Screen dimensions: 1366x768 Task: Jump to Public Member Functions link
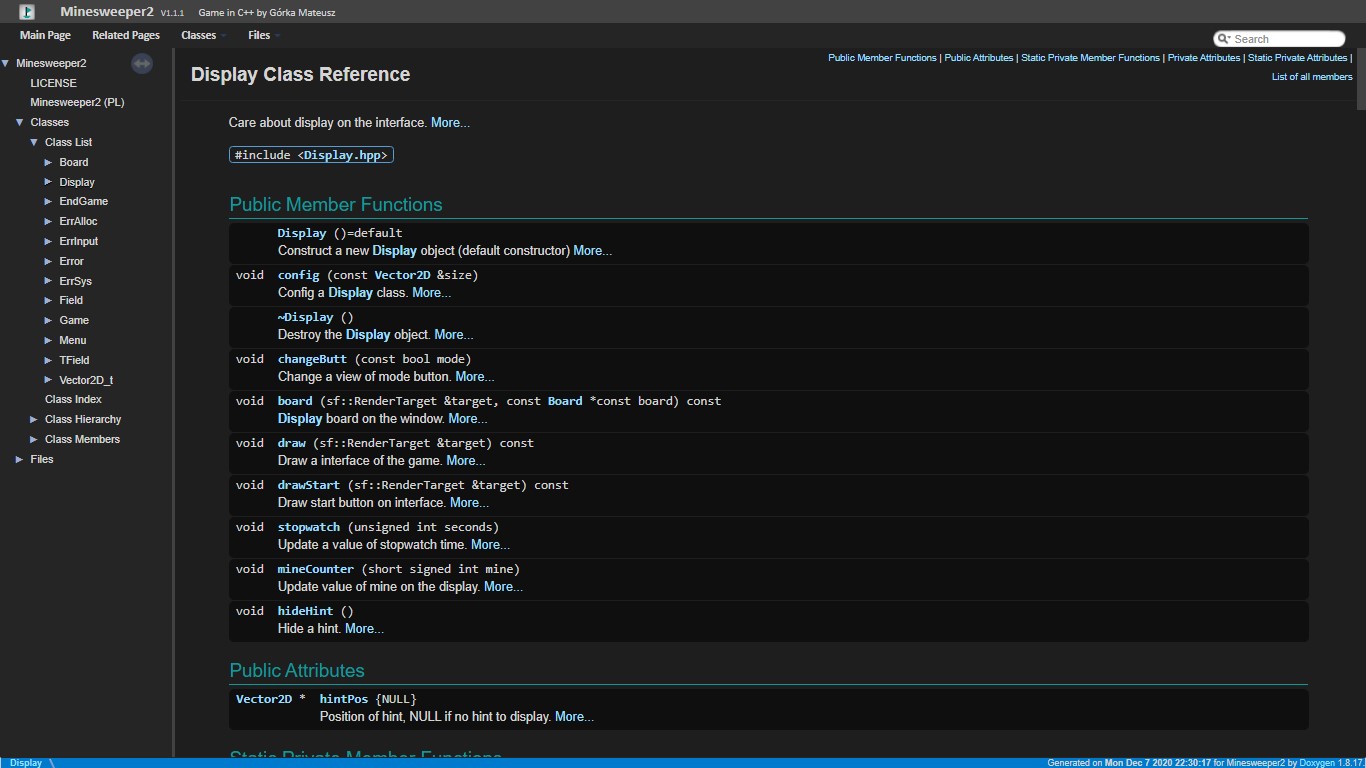point(882,58)
